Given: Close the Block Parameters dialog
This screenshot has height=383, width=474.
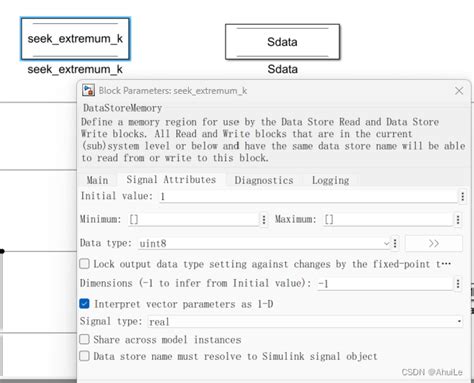Looking at the screenshot, I should [459, 91].
